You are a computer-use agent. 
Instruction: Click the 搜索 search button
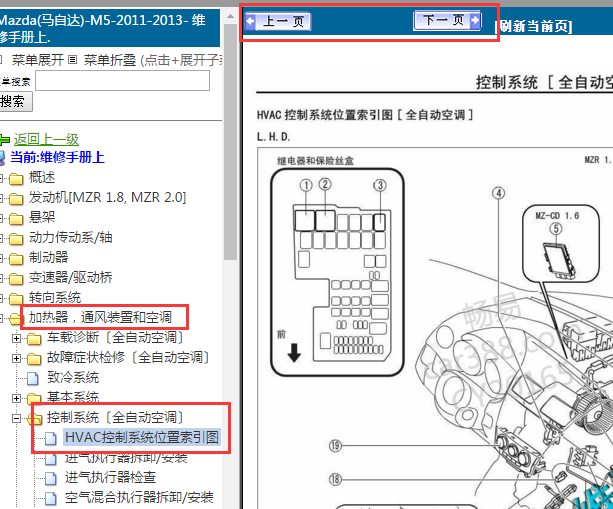(x=14, y=102)
